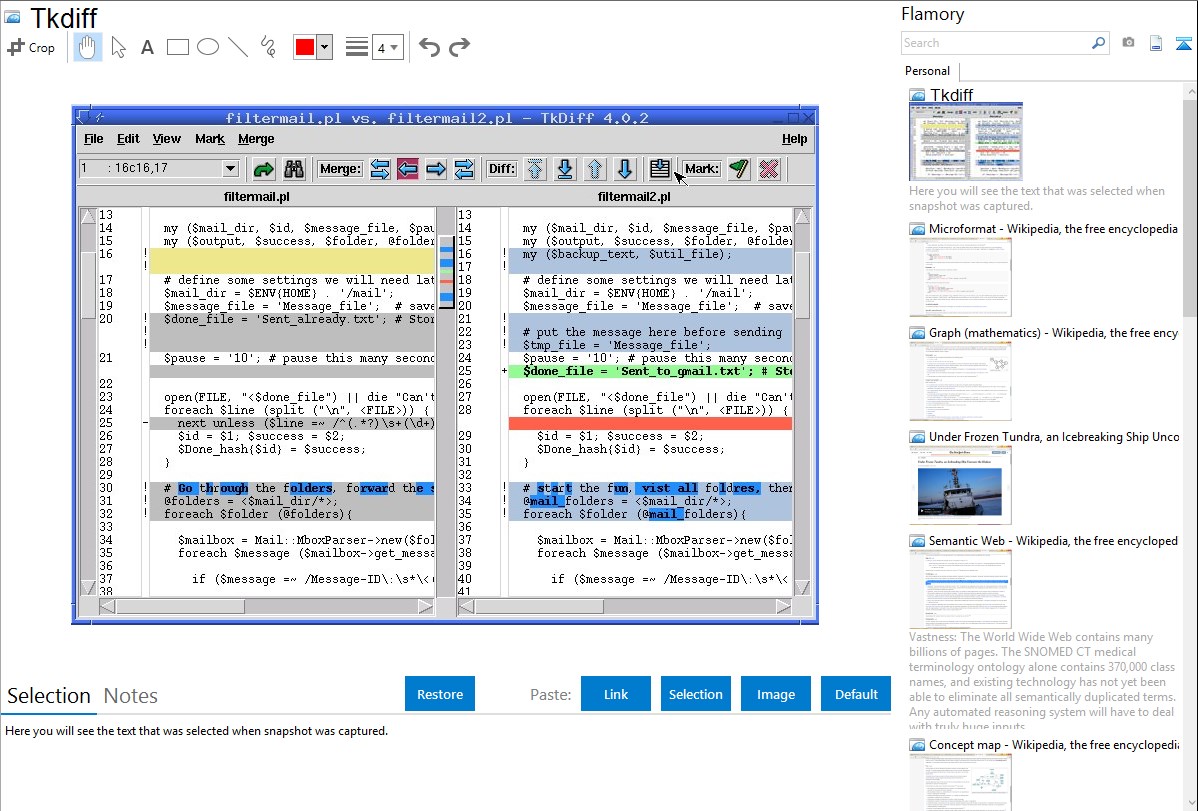Click the red X clear mark icon
This screenshot has height=811, width=1198.
[769, 169]
